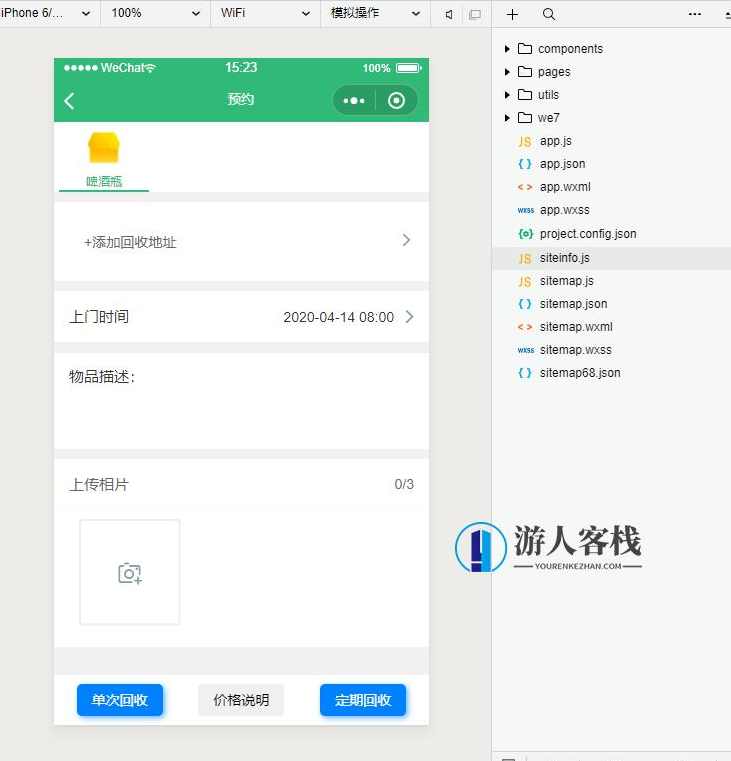Tap the mini program close circle button

tap(396, 101)
